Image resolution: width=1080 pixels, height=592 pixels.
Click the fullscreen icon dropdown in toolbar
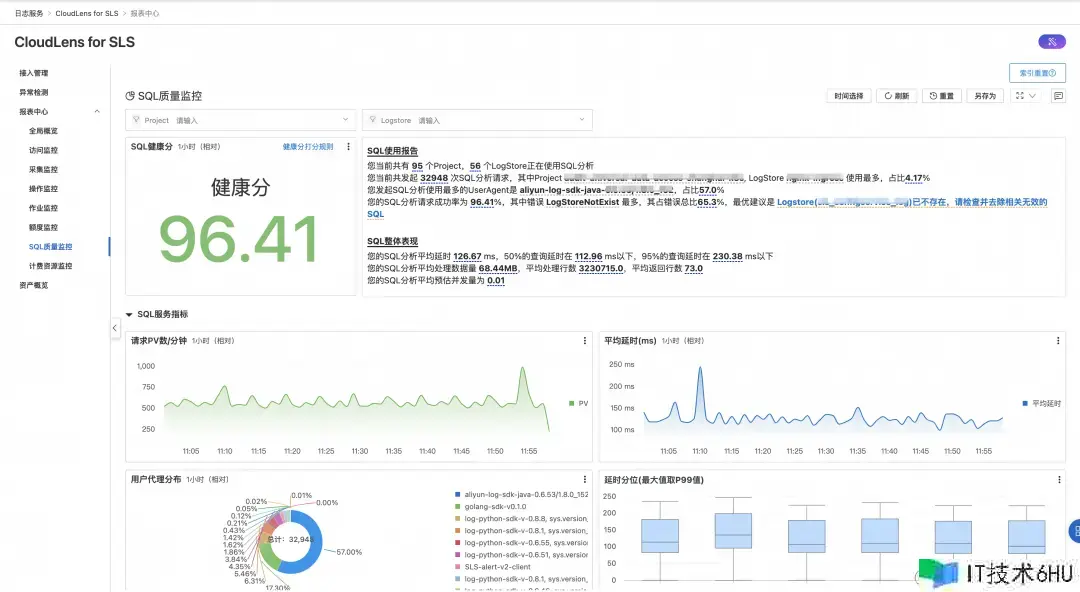click(1025, 96)
